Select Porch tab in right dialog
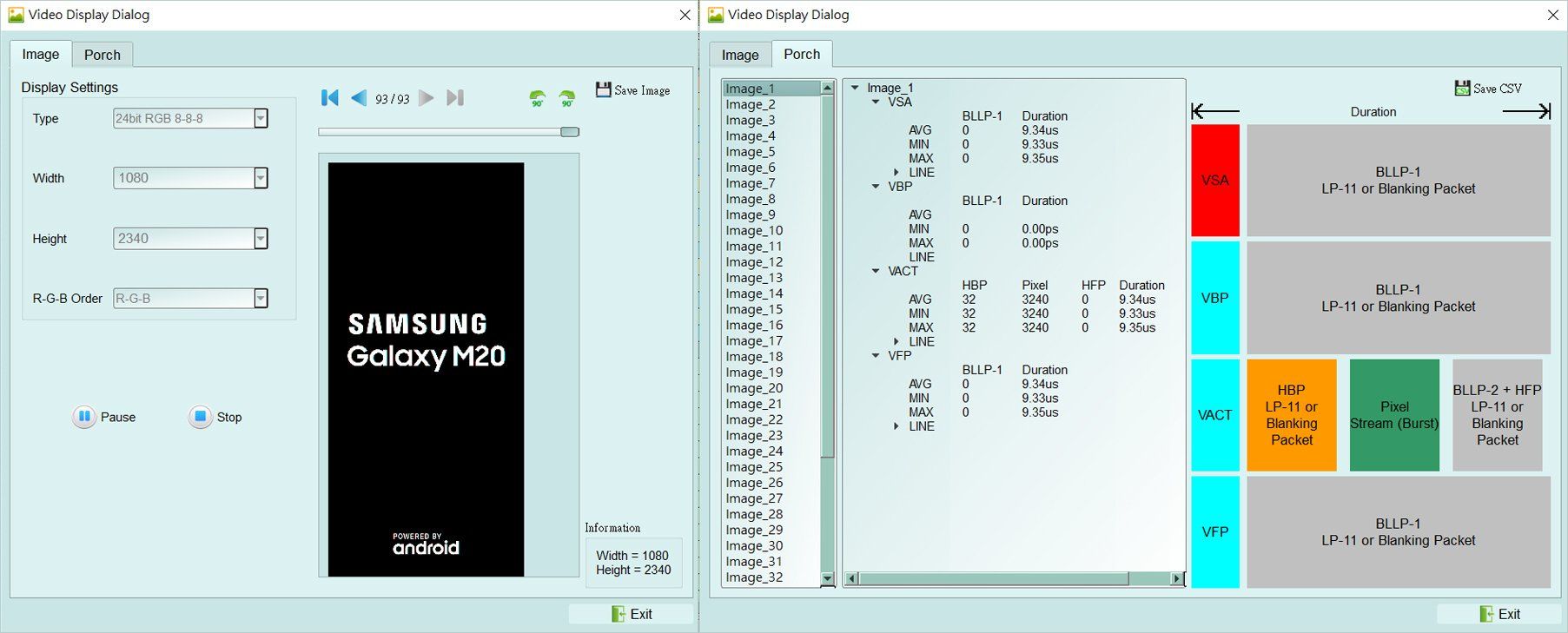The width and height of the screenshot is (1568, 633). click(802, 54)
